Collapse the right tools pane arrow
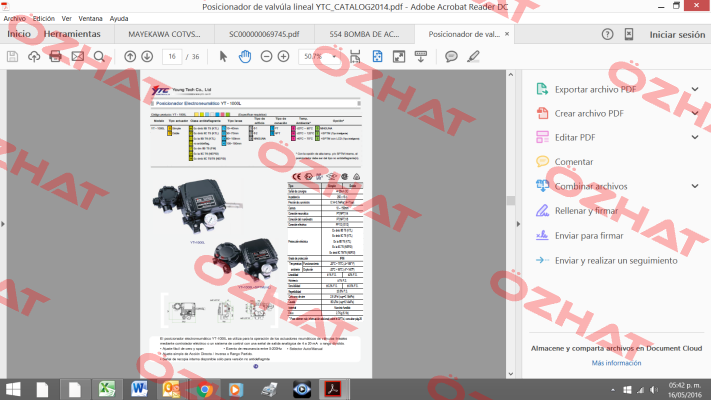This screenshot has width=711, height=400. click(x=518, y=224)
